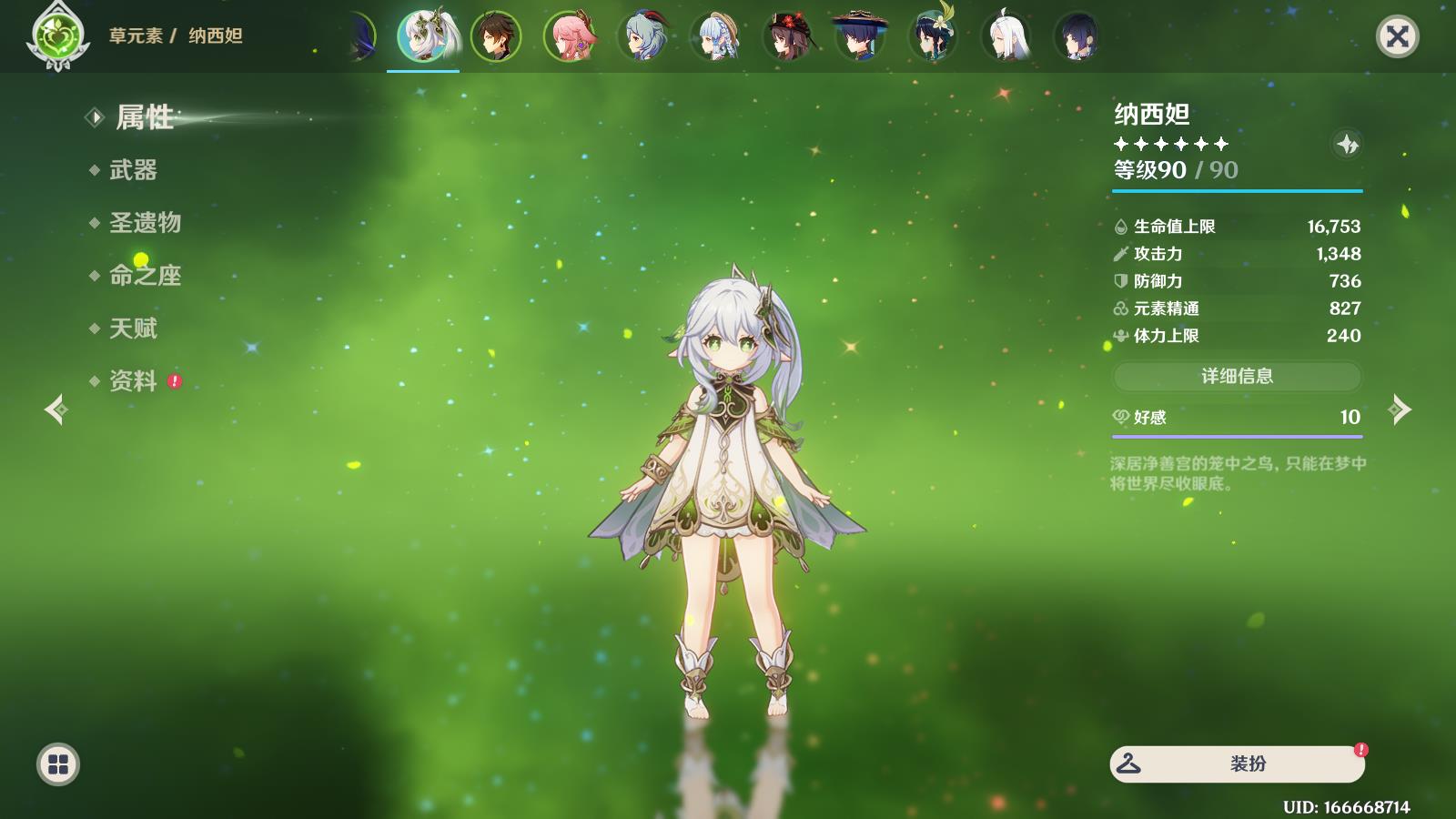
Task: Go to previous character with left arrow
Action: click(56, 409)
